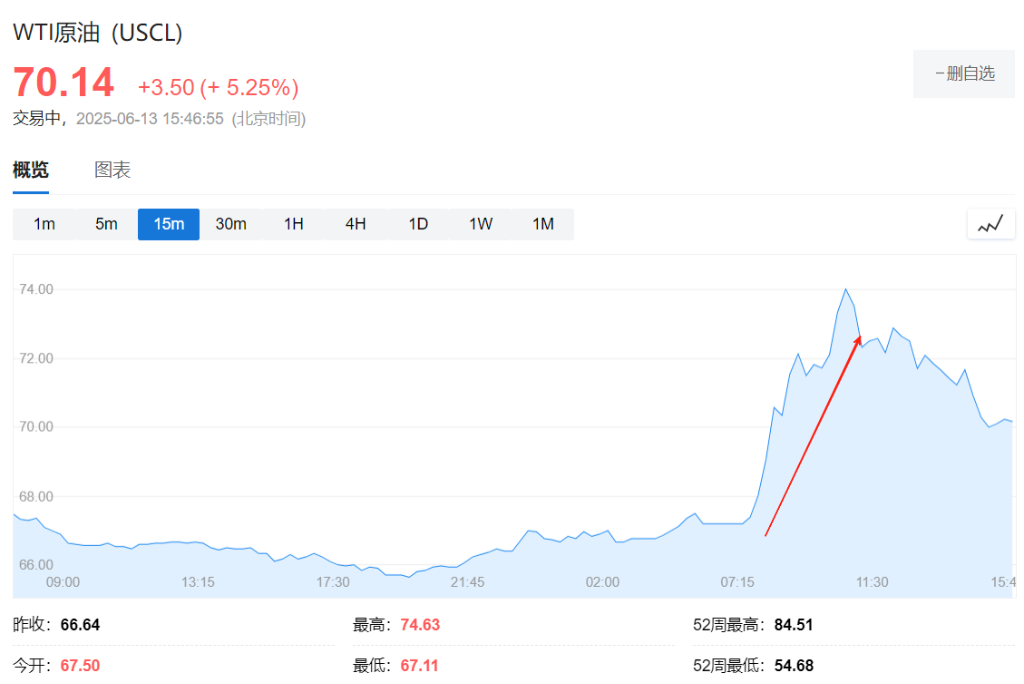Select the 1H timeframe
This screenshot has width=1024, height=684.
coord(293,224)
